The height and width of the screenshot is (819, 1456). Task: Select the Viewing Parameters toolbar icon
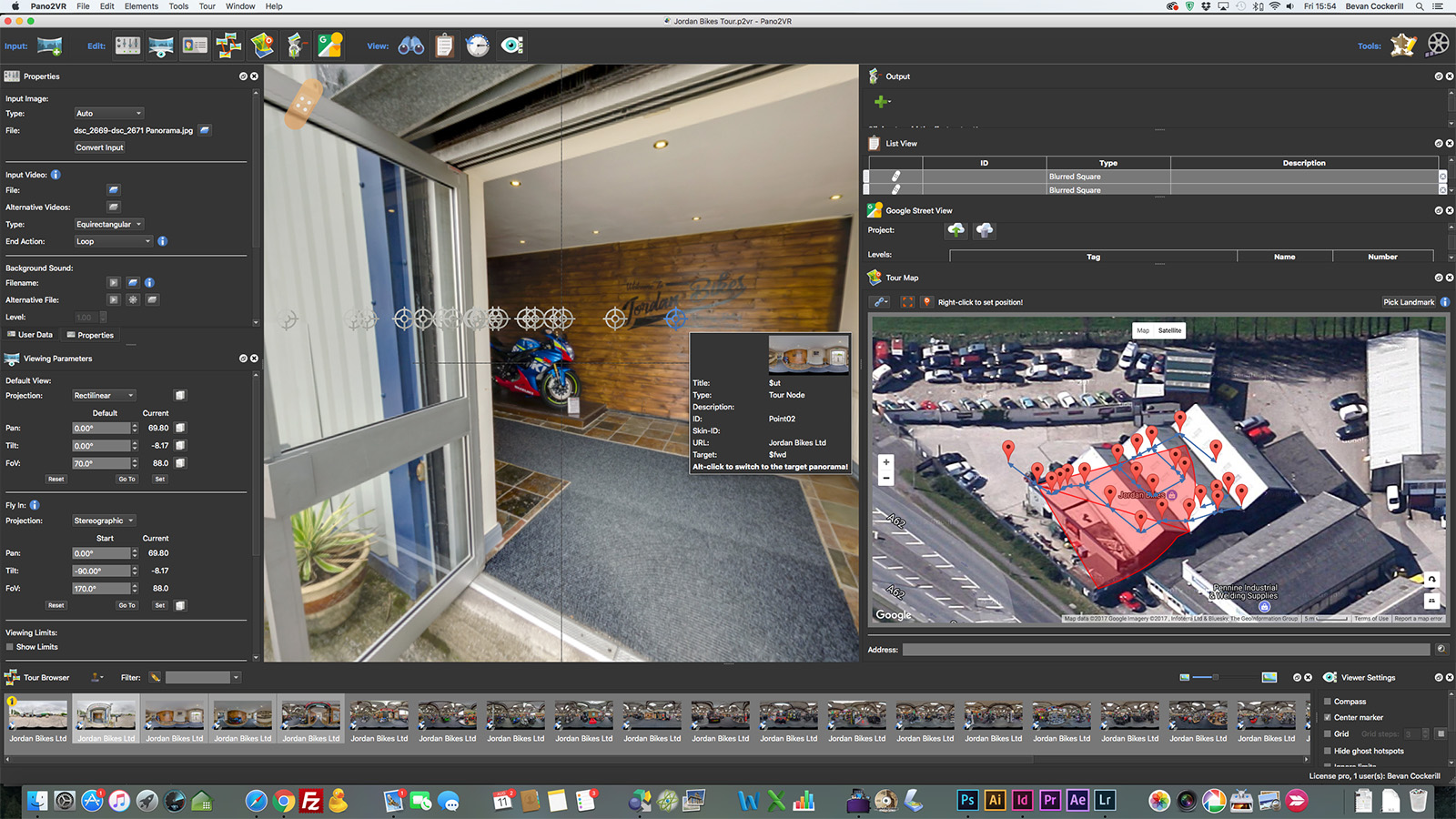161,45
